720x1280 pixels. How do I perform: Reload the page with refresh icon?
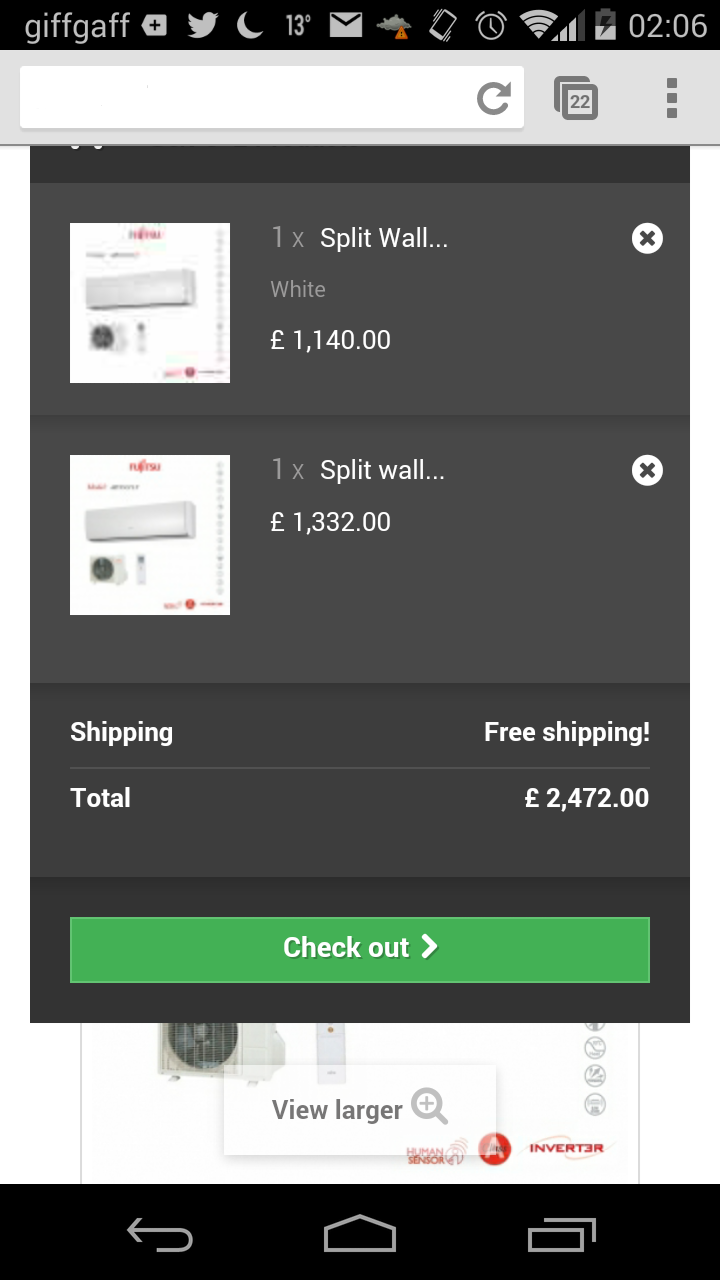pos(493,98)
